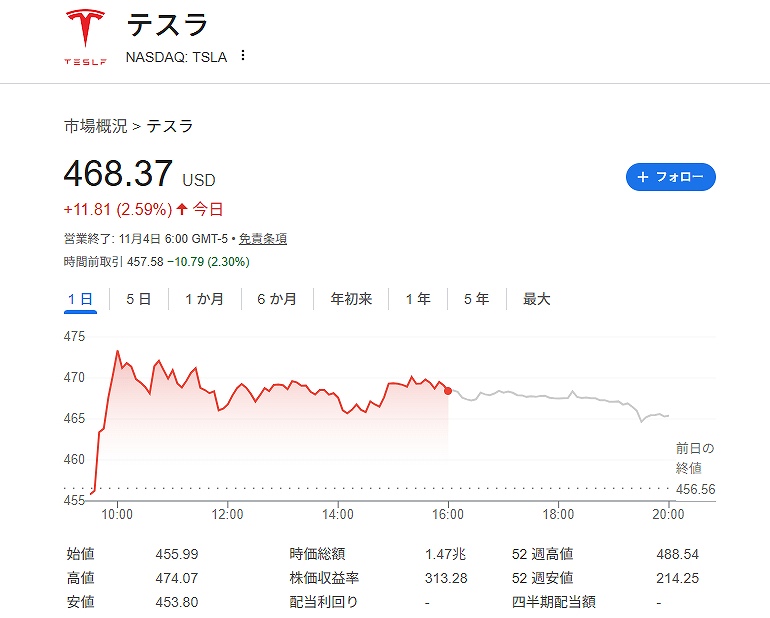
Task: Click the 時価総額 market cap value
Action: (445, 554)
